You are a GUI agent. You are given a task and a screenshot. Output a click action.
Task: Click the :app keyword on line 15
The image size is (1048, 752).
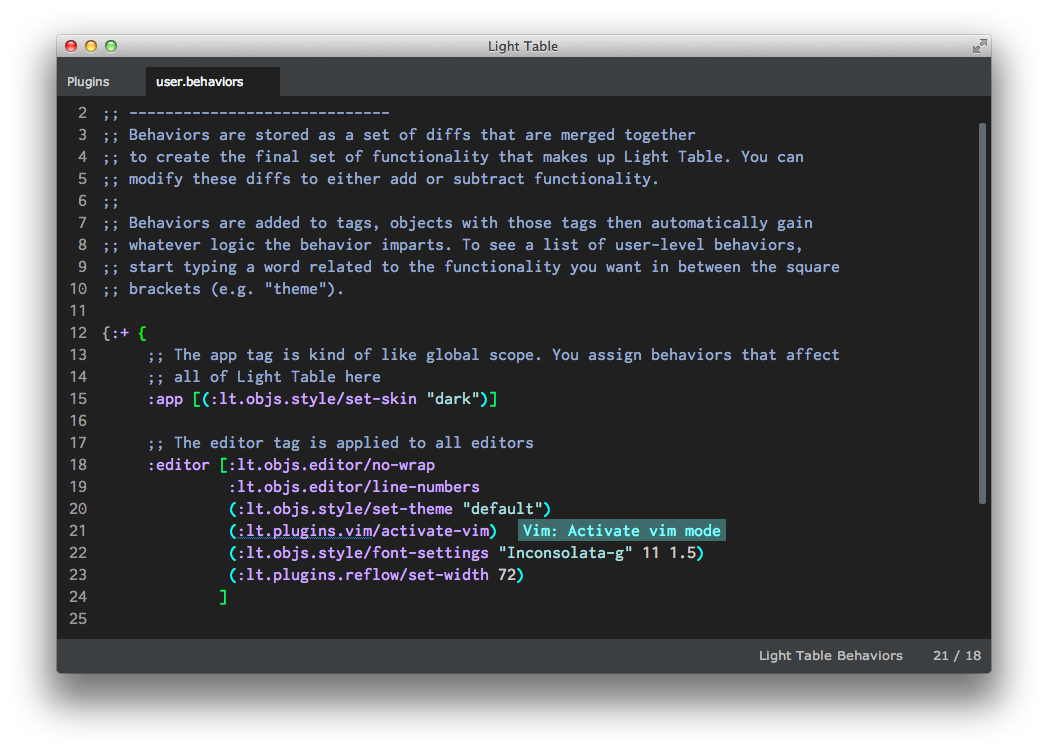pos(165,399)
